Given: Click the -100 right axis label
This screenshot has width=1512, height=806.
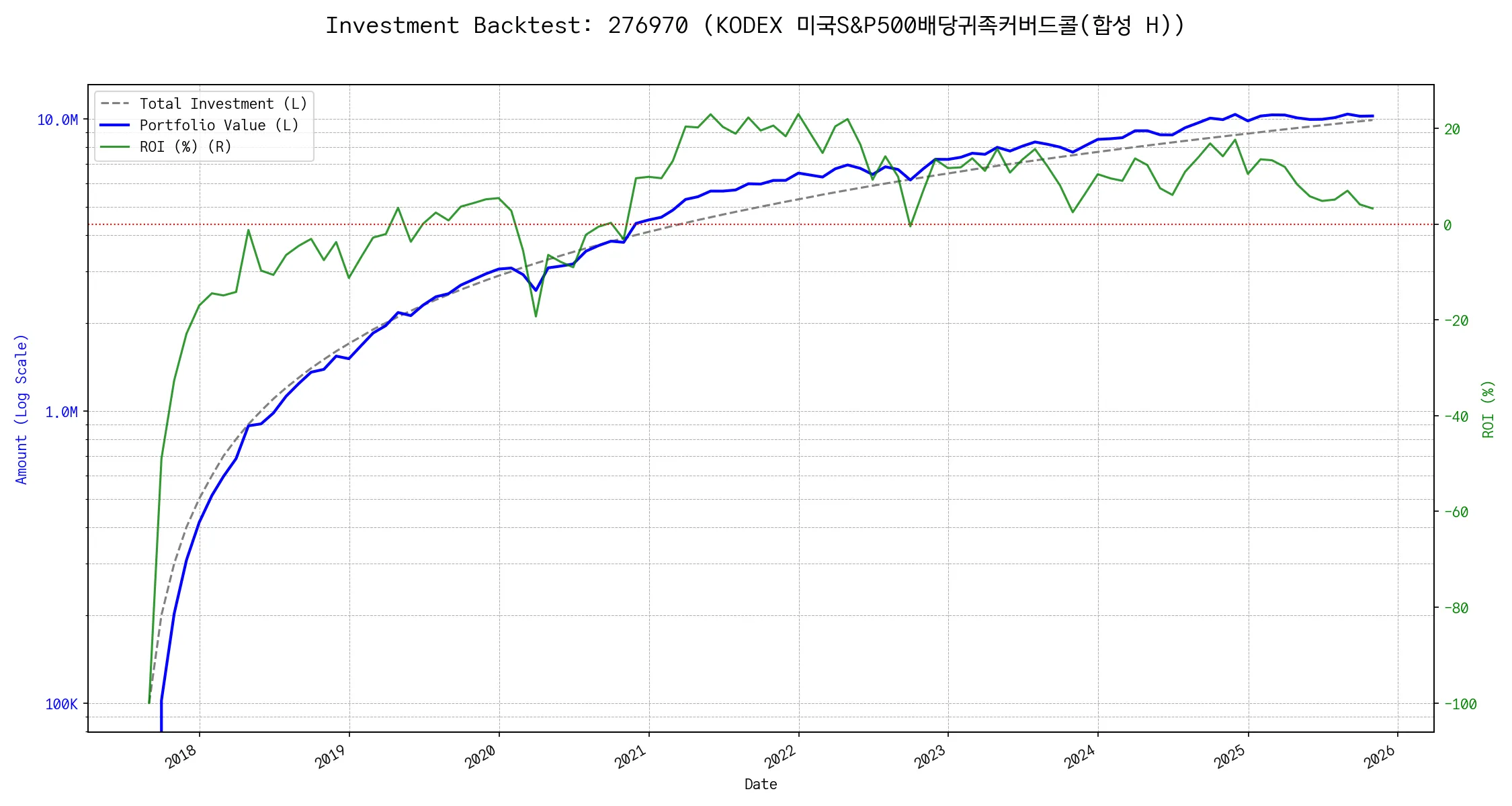Looking at the screenshot, I should pyautogui.click(x=1460, y=705).
